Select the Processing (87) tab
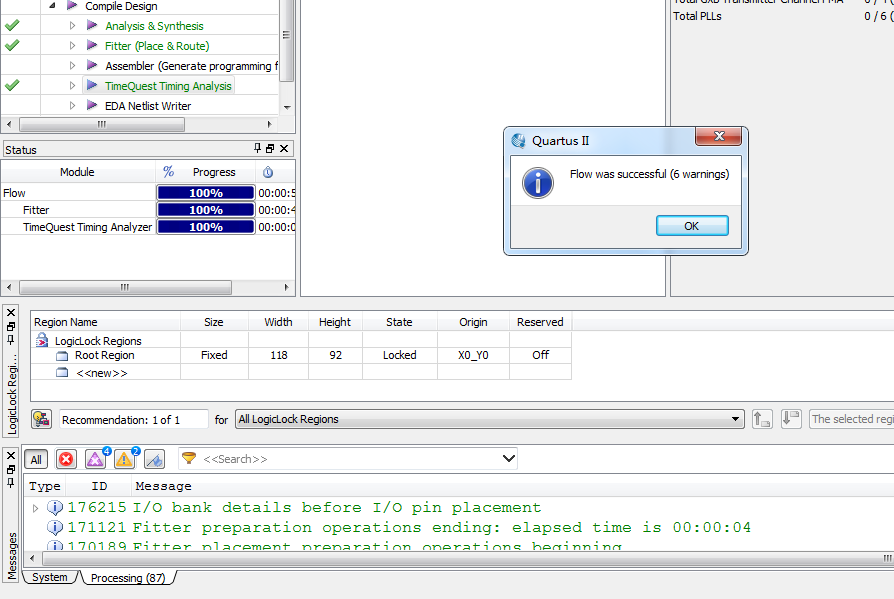894x599 pixels. [128, 578]
